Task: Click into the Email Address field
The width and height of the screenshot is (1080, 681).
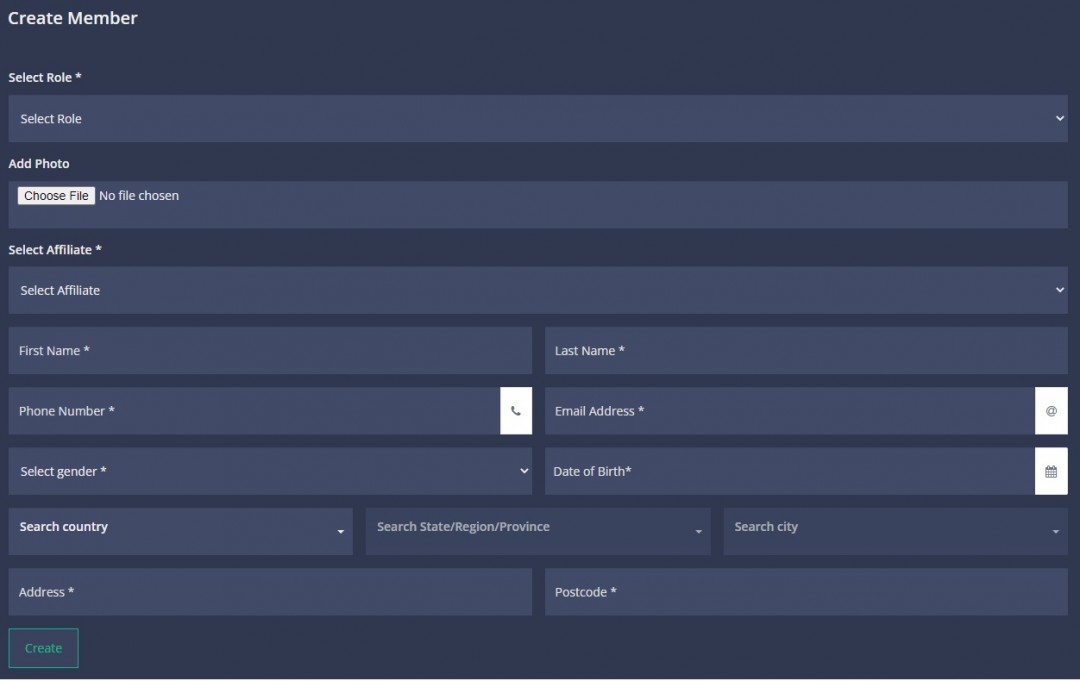Action: click(x=790, y=411)
